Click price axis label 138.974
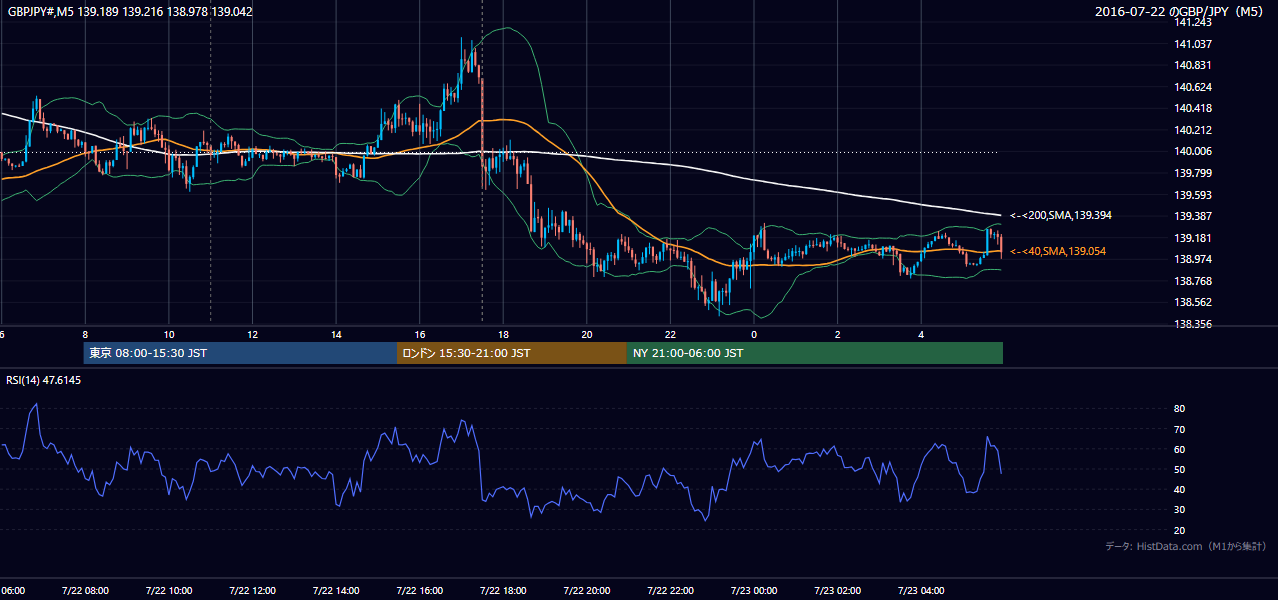 click(x=1193, y=259)
